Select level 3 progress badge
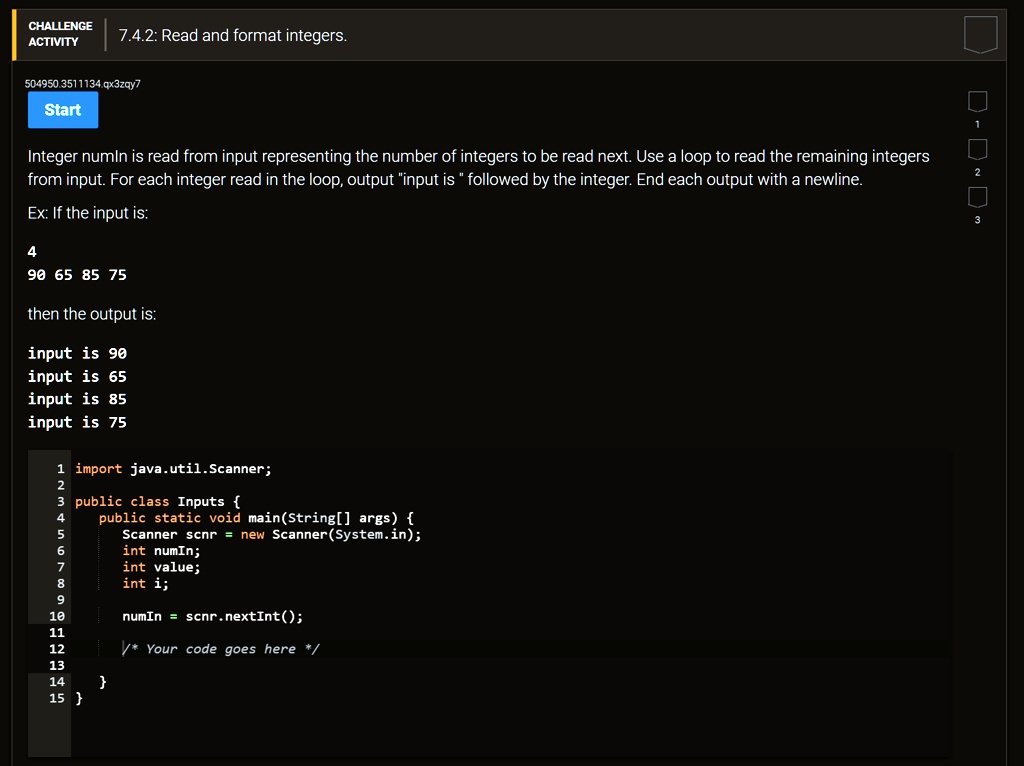The height and width of the screenshot is (766, 1024). pos(977,197)
